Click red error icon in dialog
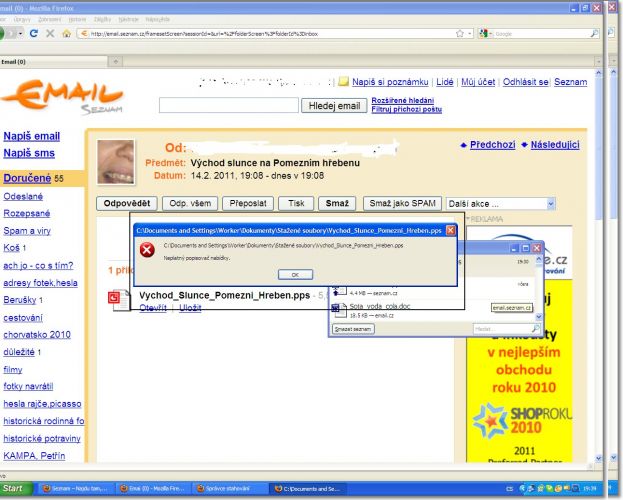The width and height of the screenshot is (623, 500). pos(147,250)
